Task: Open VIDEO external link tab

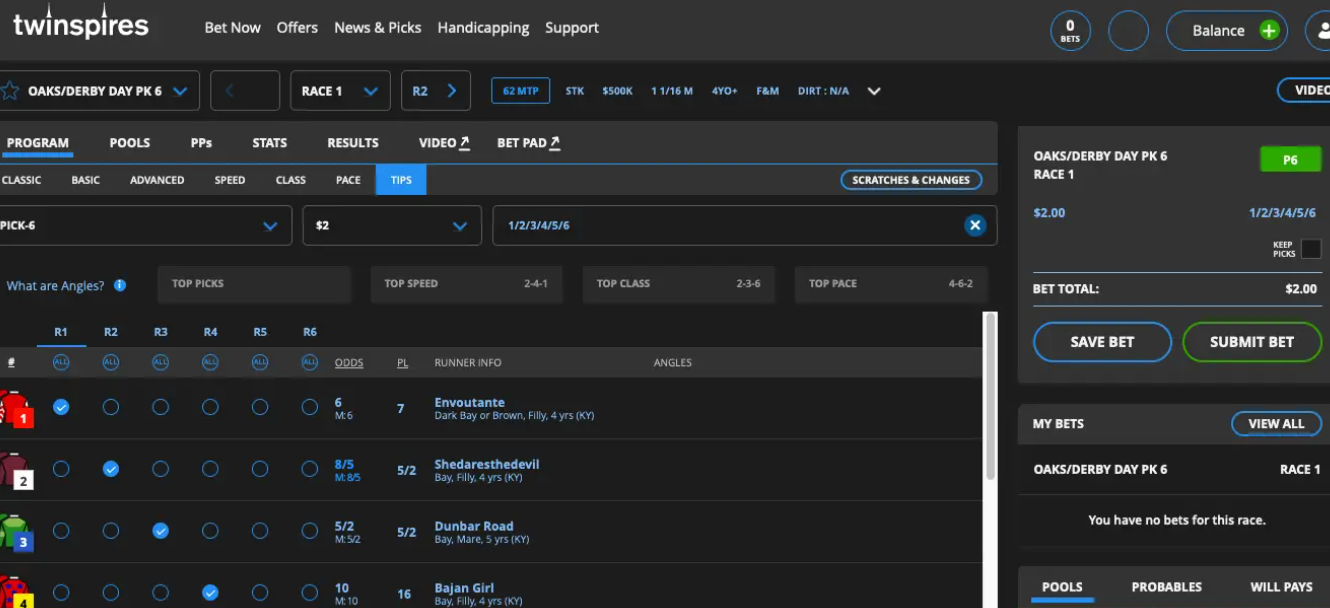Action: coord(445,143)
